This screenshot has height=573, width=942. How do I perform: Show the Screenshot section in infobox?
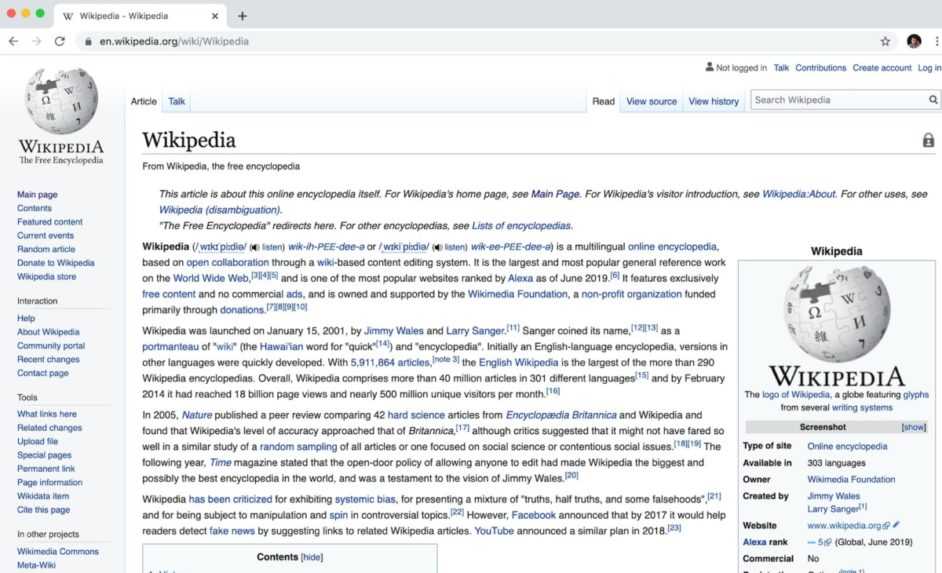pyautogui.click(x=914, y=427)
